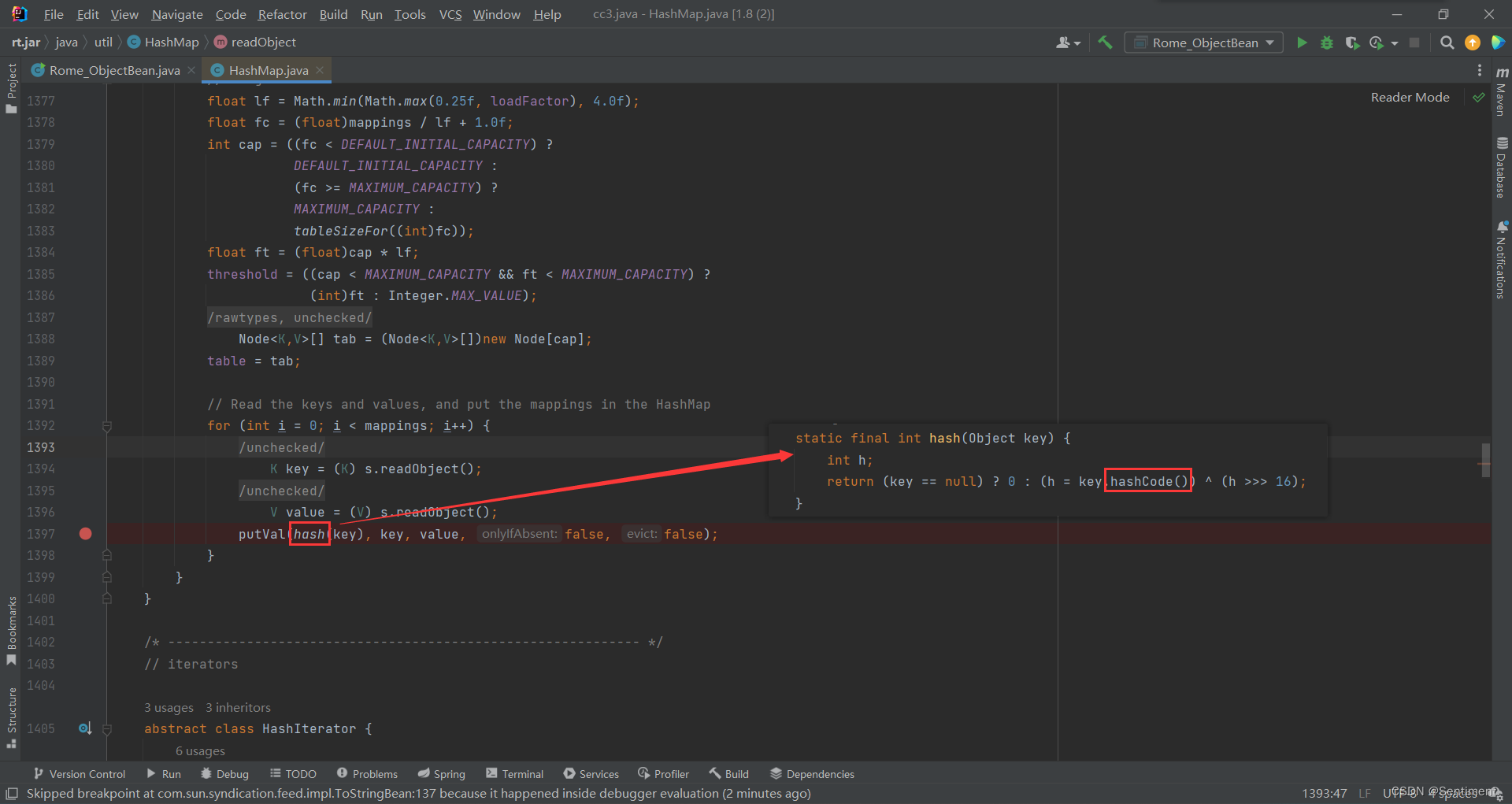1512x804 pixels.
Task: Click the green inspection checkmark icon
Action: coord(1478,98)
